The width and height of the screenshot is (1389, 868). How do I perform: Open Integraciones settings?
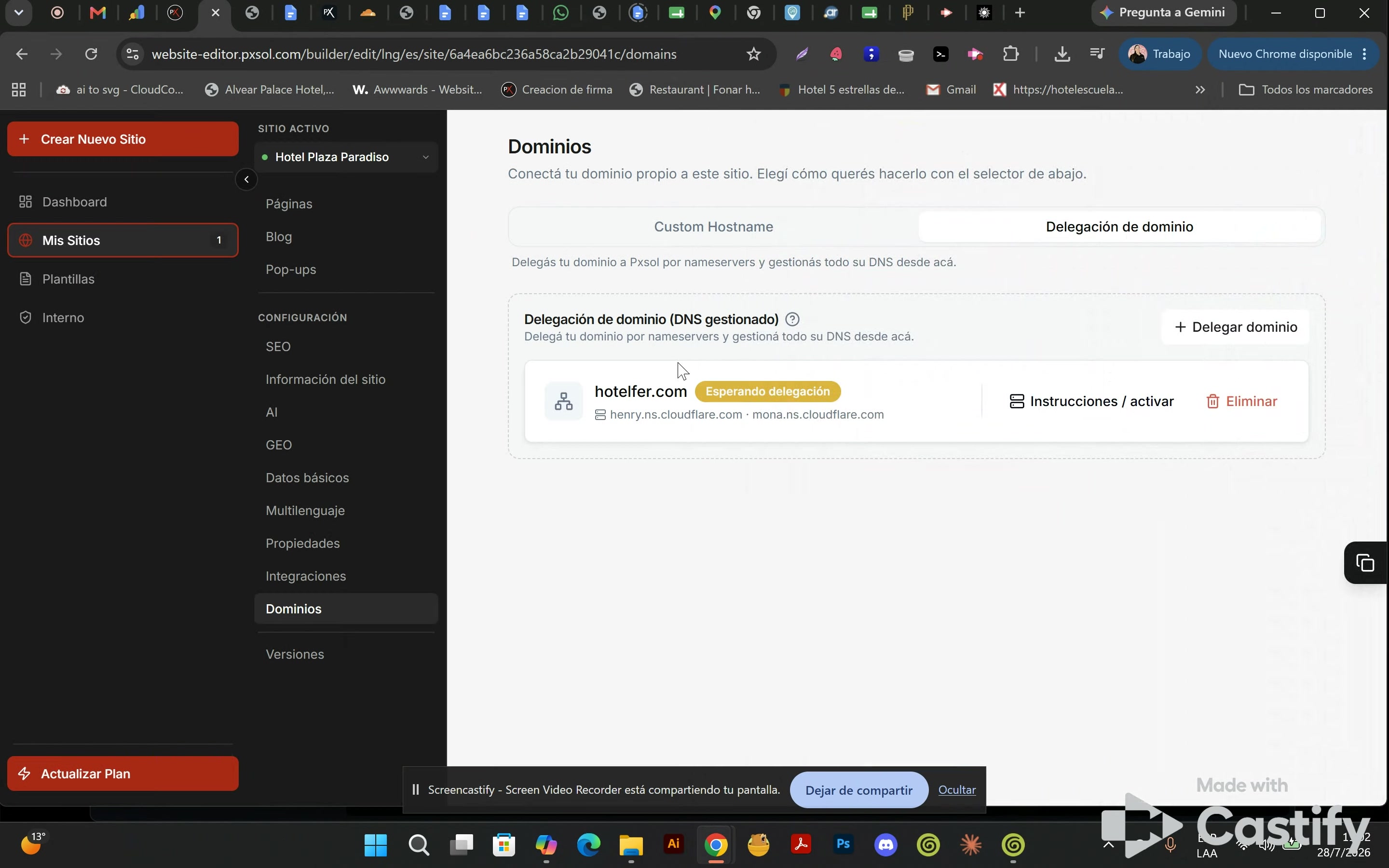[x=306, y=576]
